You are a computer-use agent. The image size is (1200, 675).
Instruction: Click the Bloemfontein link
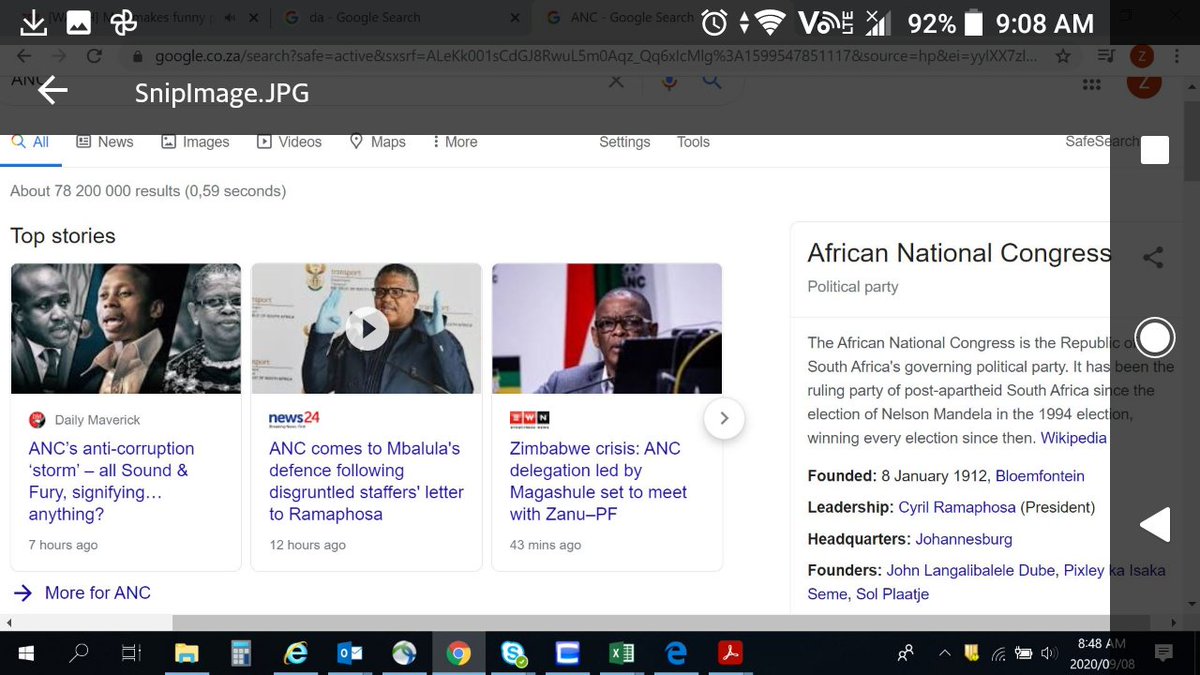pyautogui.click(x=1040, y=476)
